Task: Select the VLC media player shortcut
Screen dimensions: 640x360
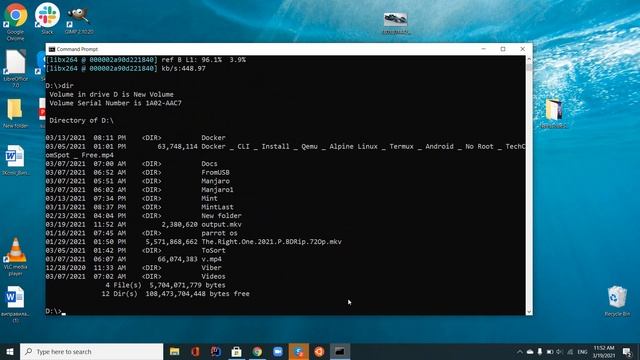Action: tap(16, 257)
